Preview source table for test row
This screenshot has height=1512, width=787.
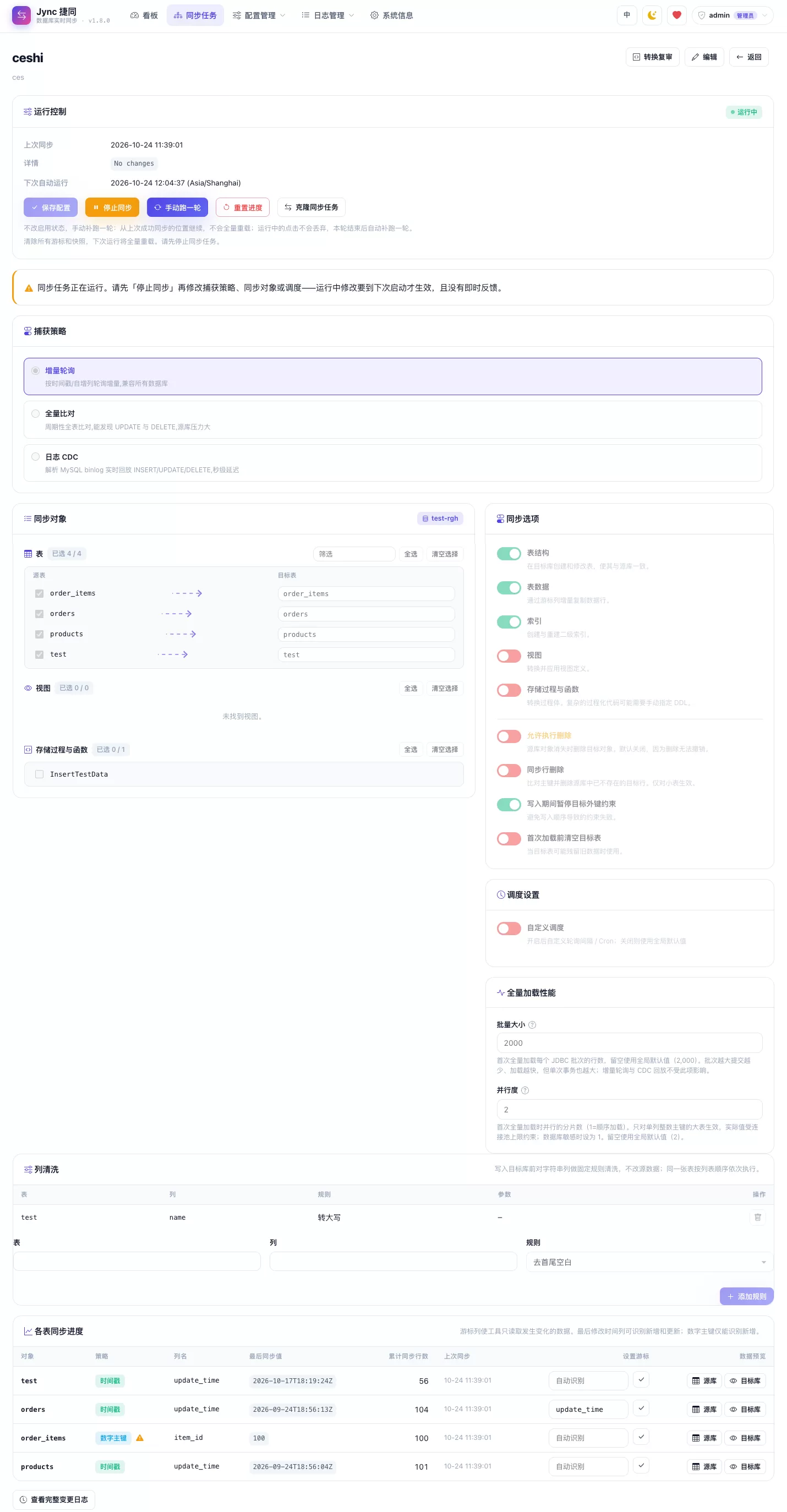pyautogui.click(x=704, y=1380)
